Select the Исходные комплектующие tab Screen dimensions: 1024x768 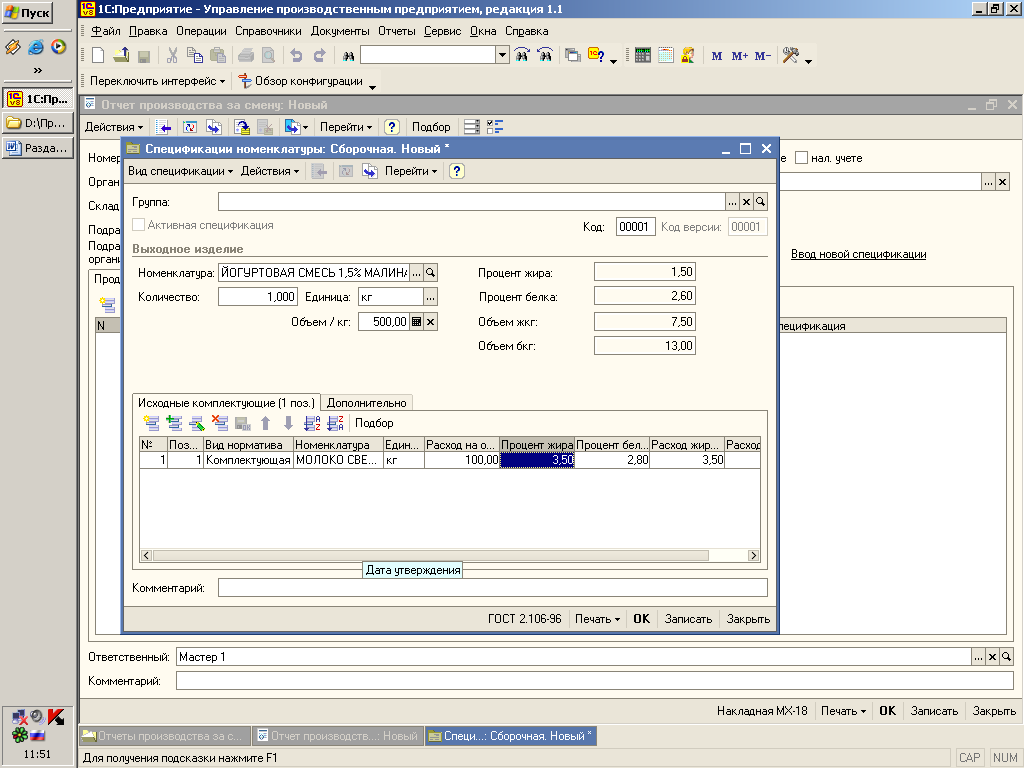[226, 402]
